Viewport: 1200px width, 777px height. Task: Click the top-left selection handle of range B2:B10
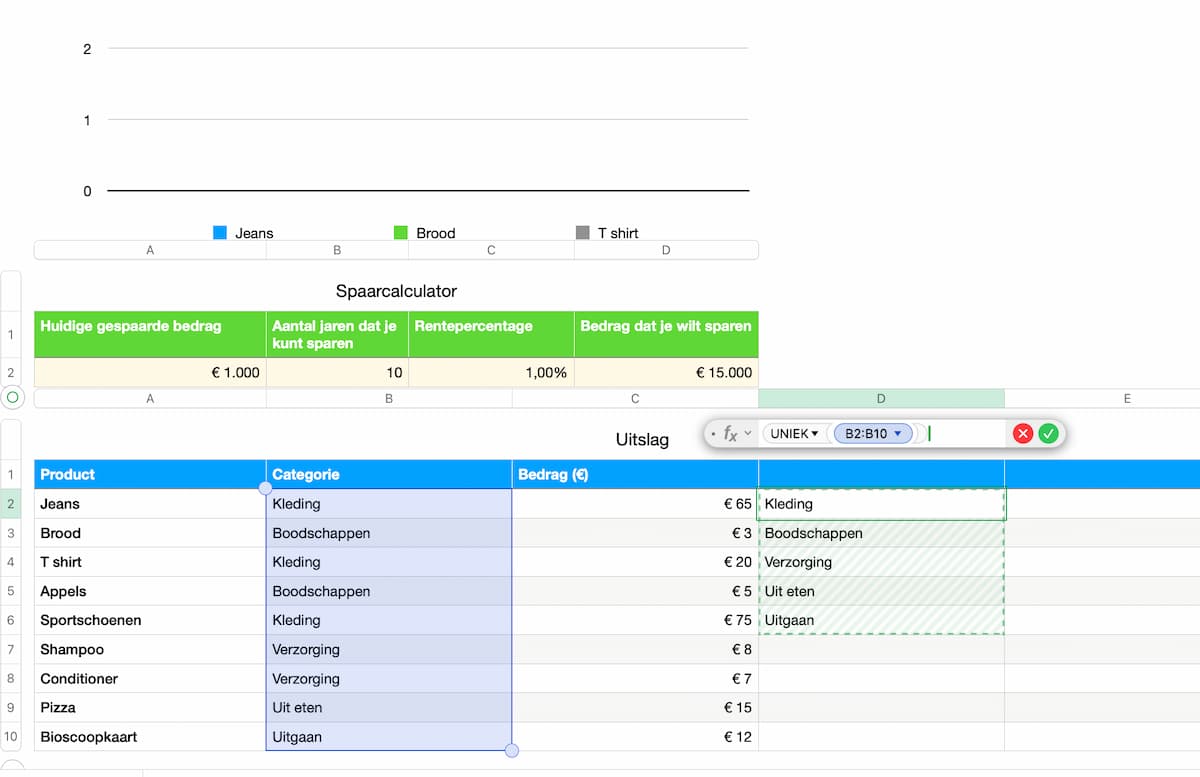[265, 488]
